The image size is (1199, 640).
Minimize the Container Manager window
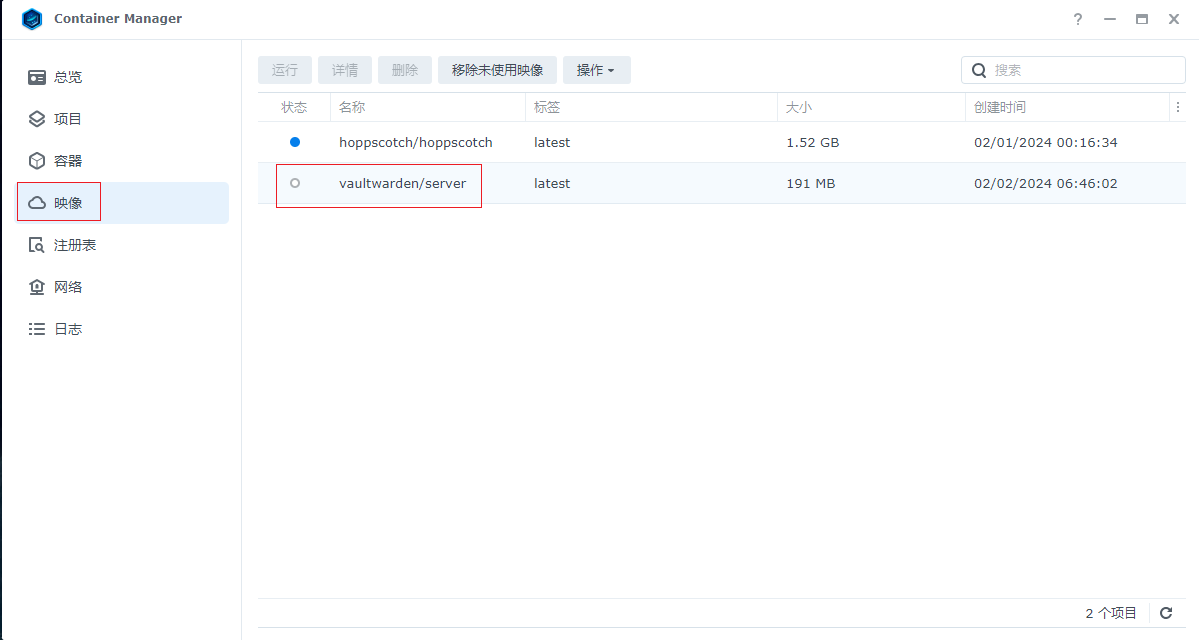click(1110, 19)
